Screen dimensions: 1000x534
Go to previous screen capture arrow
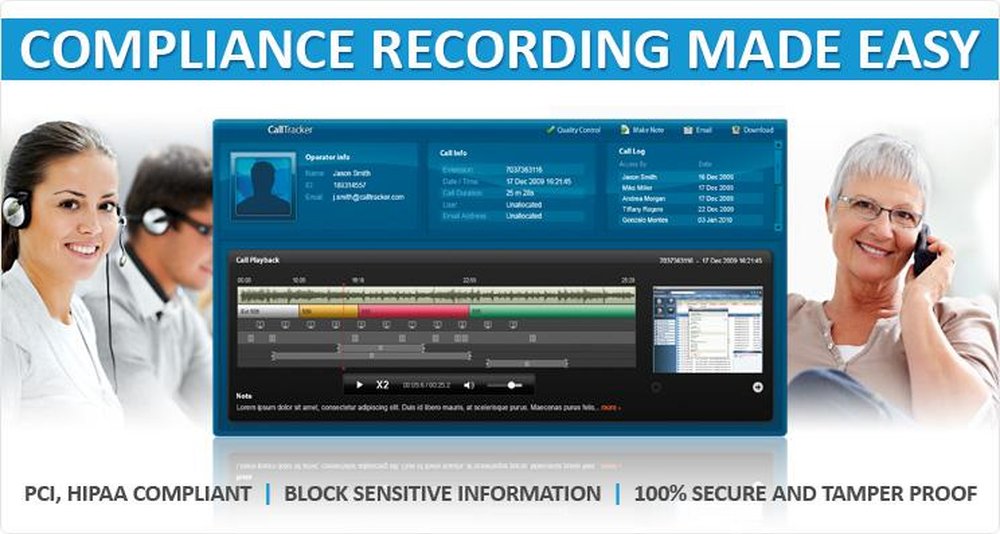tap(656, 387)
